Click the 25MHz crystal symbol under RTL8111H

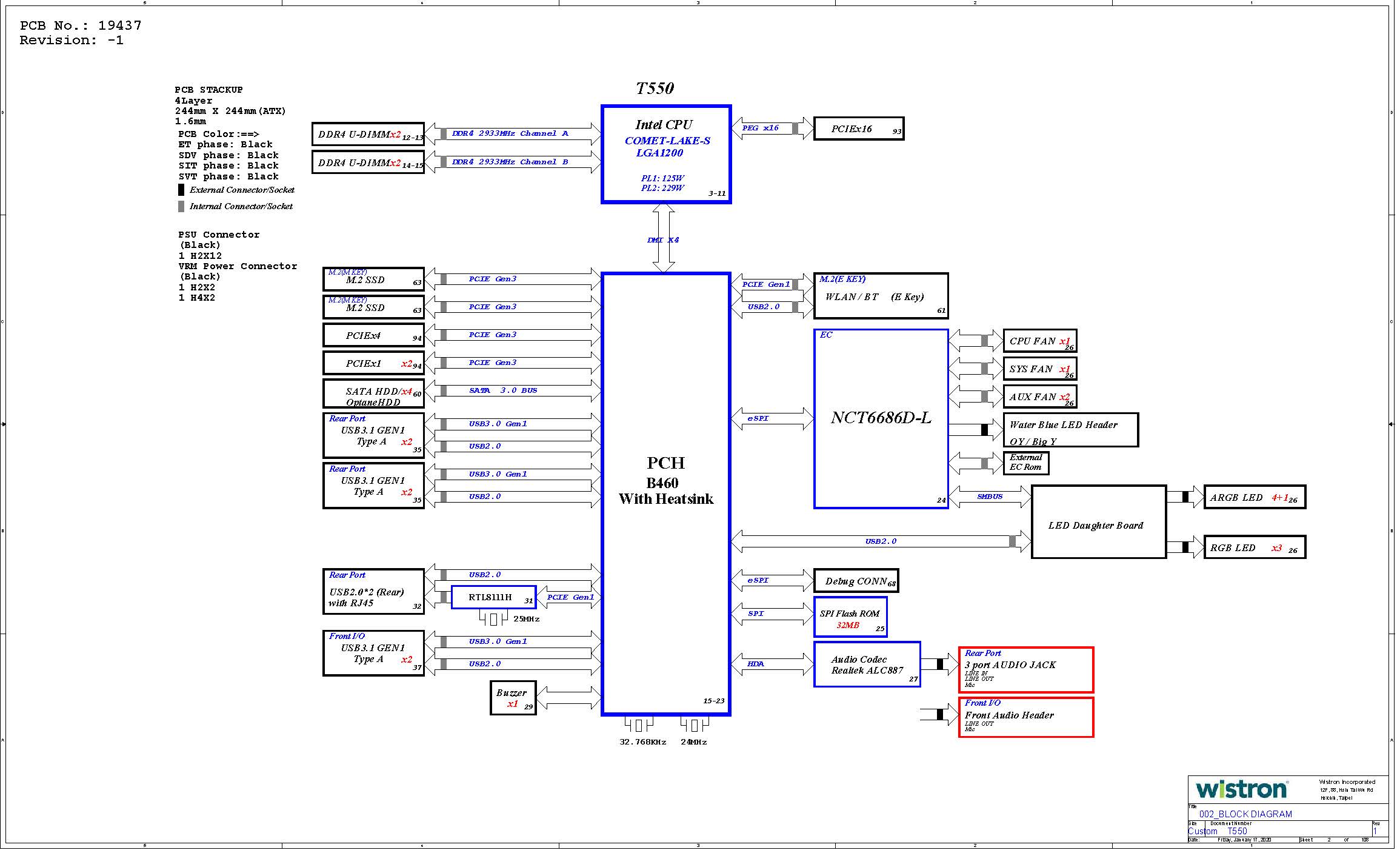tap(493, 619)
